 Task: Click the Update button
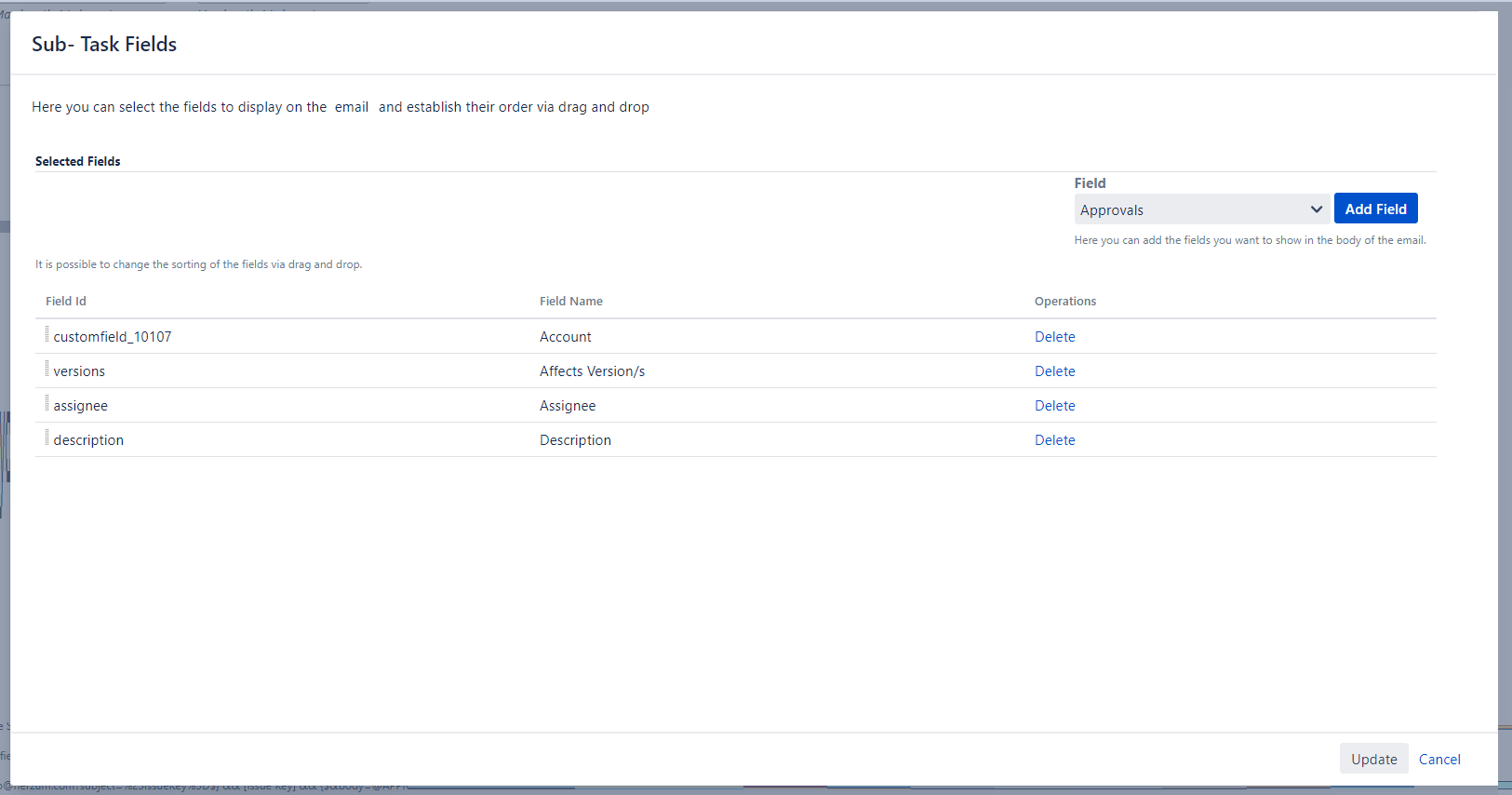tap(1373, 759)
